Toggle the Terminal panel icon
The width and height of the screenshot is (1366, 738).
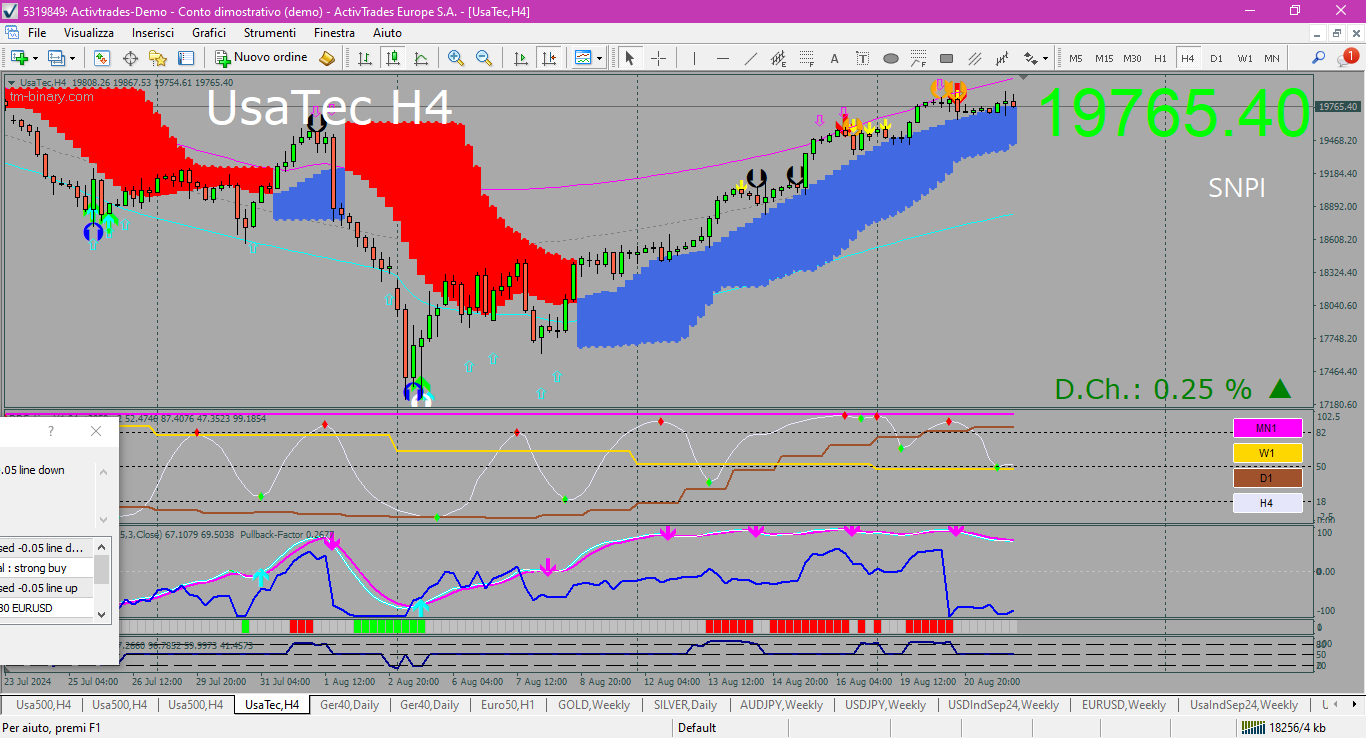click(x=186, y=58)
